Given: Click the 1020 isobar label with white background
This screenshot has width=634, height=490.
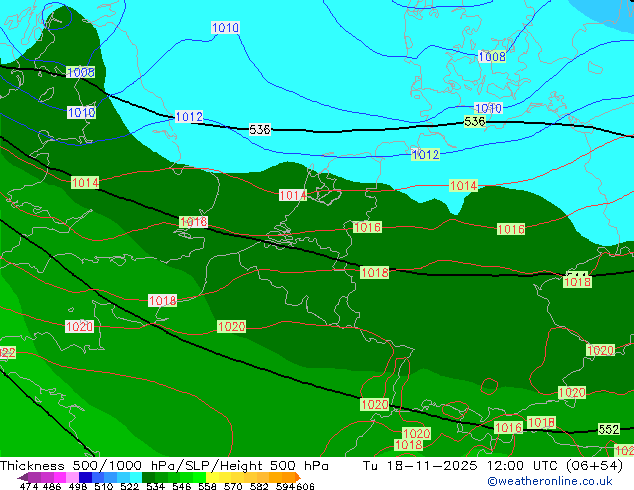Looking at the screenshot, I should pyautogui.click(x=79, y=326).
